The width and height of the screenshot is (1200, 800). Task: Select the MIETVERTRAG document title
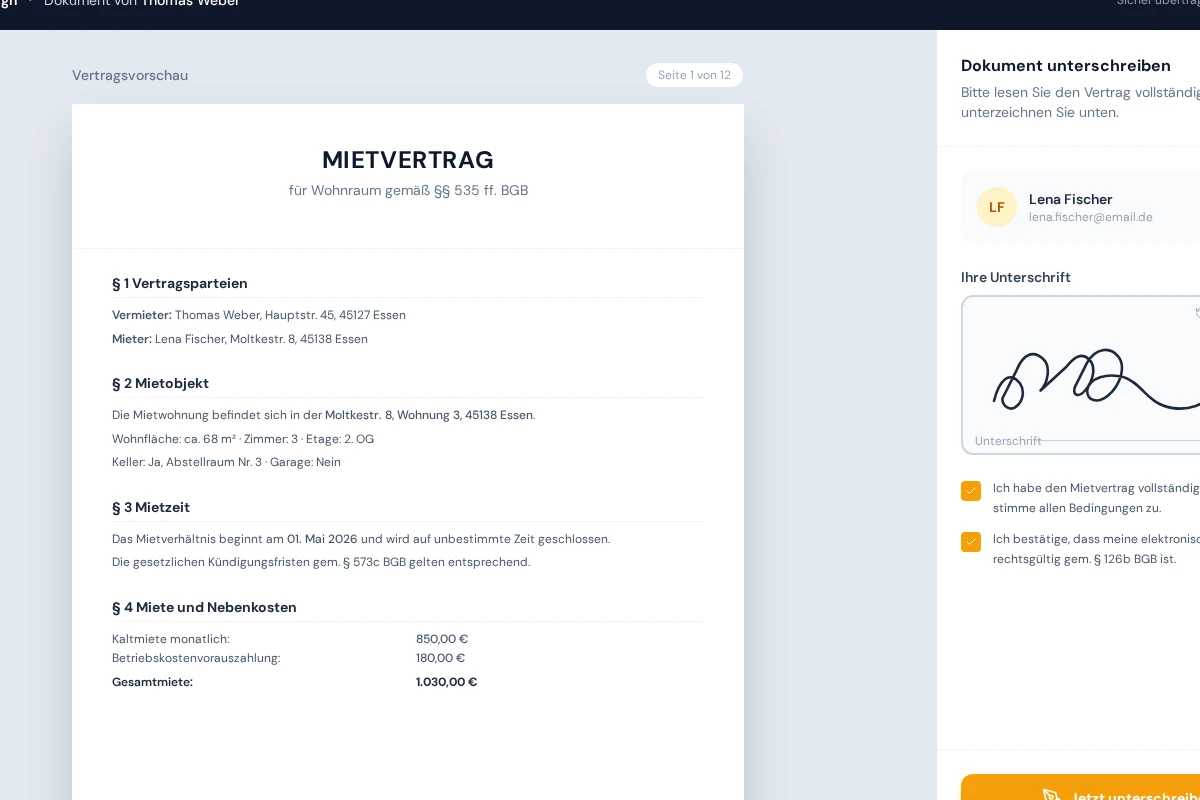[x=408, y=160]
